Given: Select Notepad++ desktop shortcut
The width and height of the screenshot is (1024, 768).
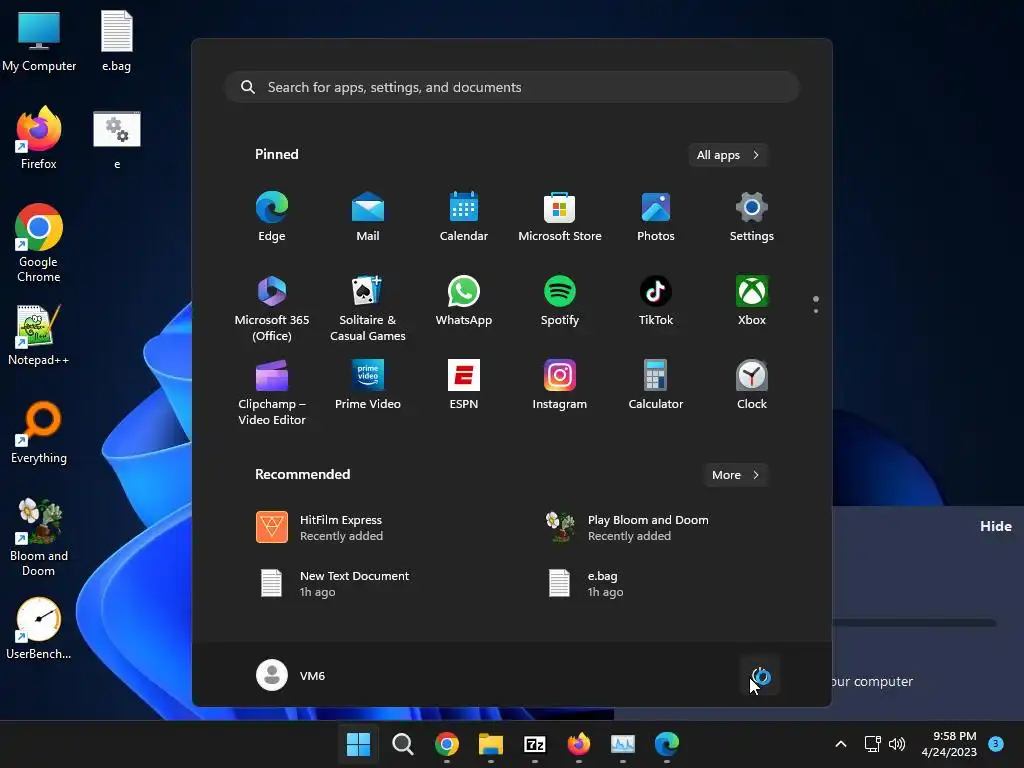Looking at the screenshot, I should click(39, 335).
